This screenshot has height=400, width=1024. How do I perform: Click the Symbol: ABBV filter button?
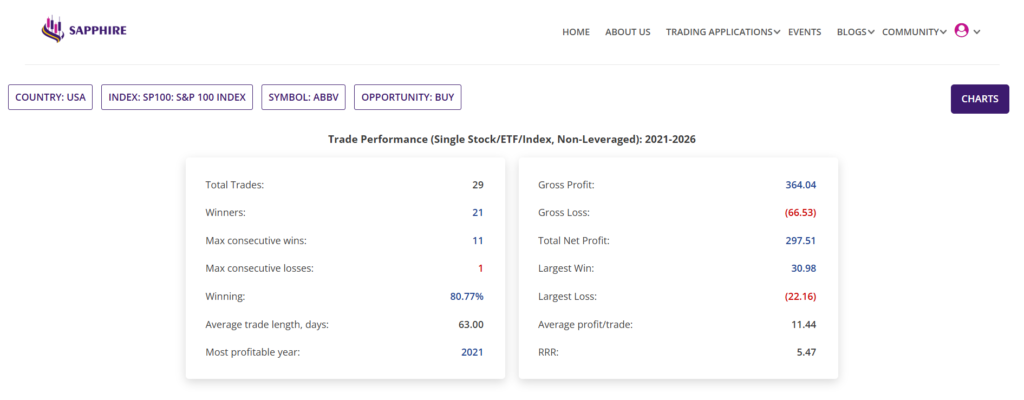point(304,98)
